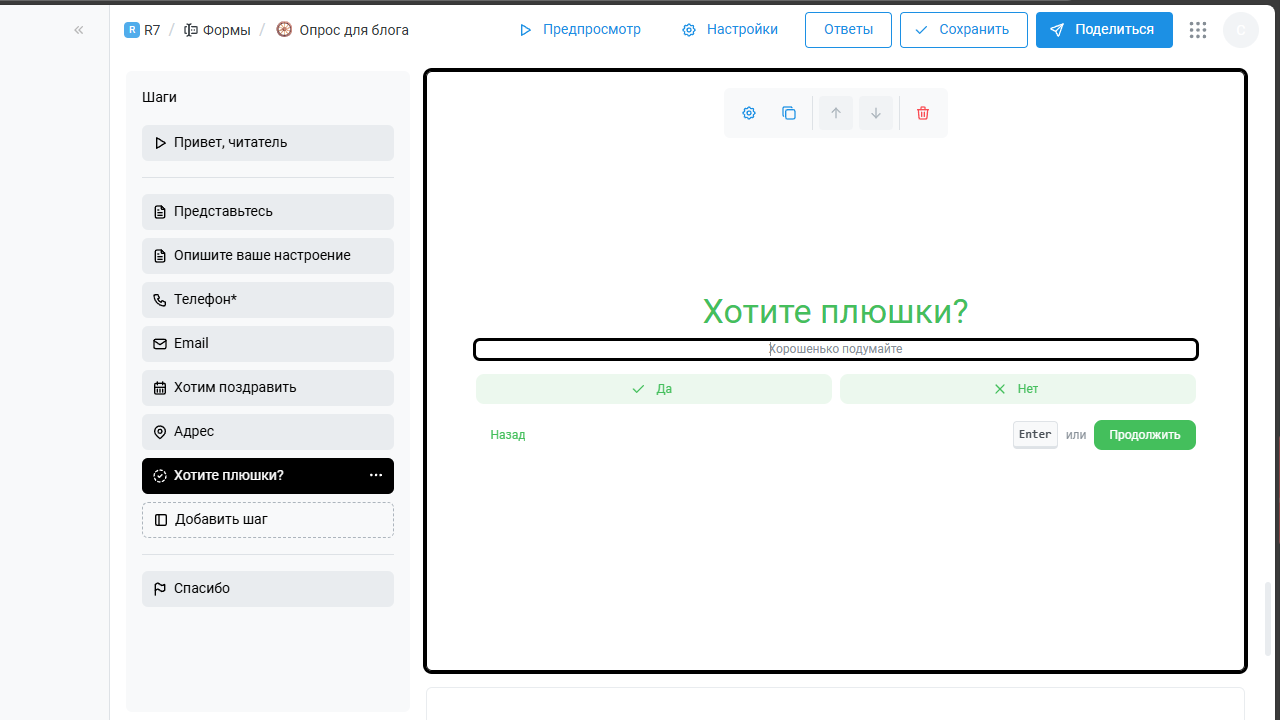Choose the Да answer option

point(654,389)
